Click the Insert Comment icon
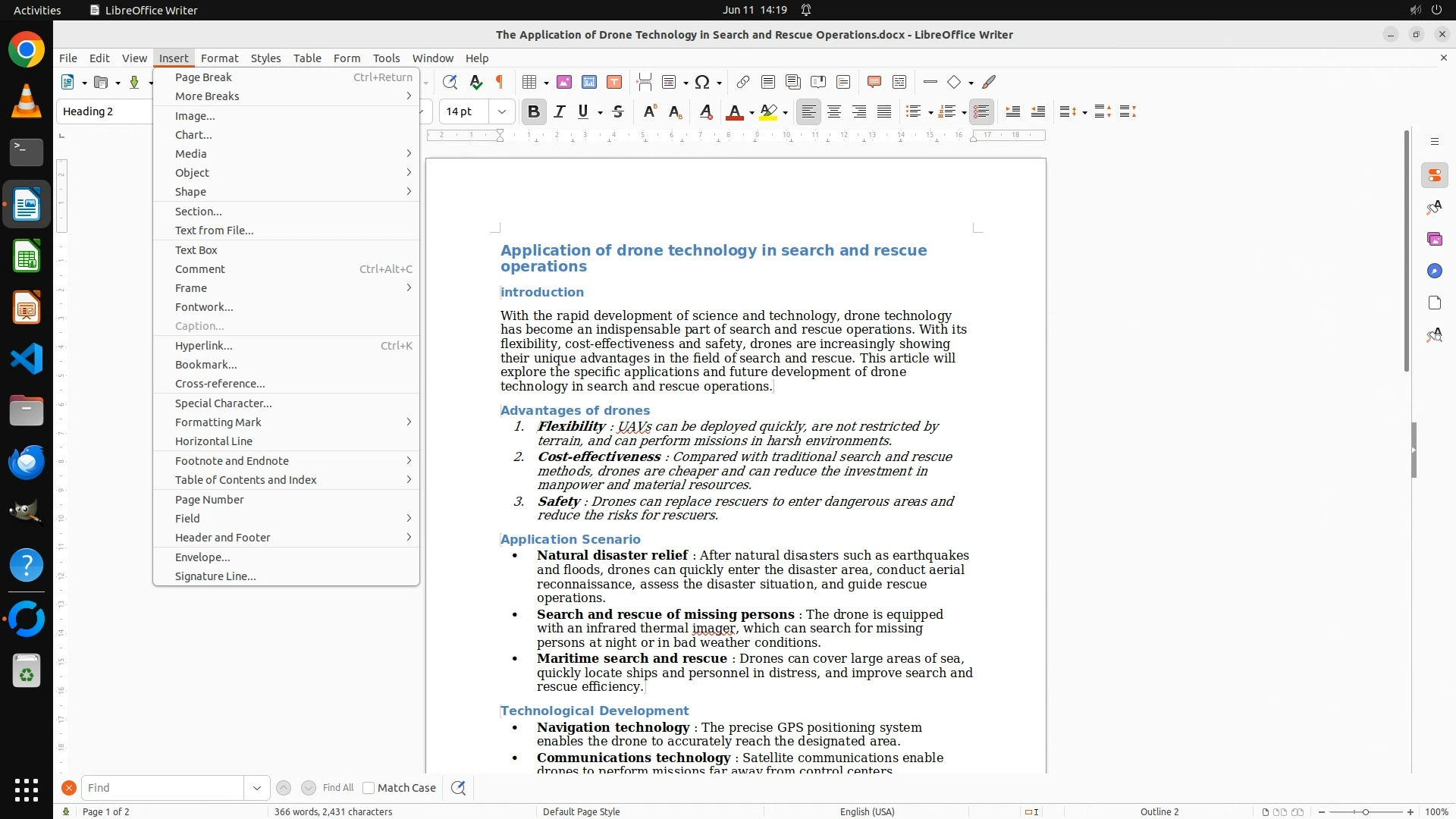 click(874, 82)
